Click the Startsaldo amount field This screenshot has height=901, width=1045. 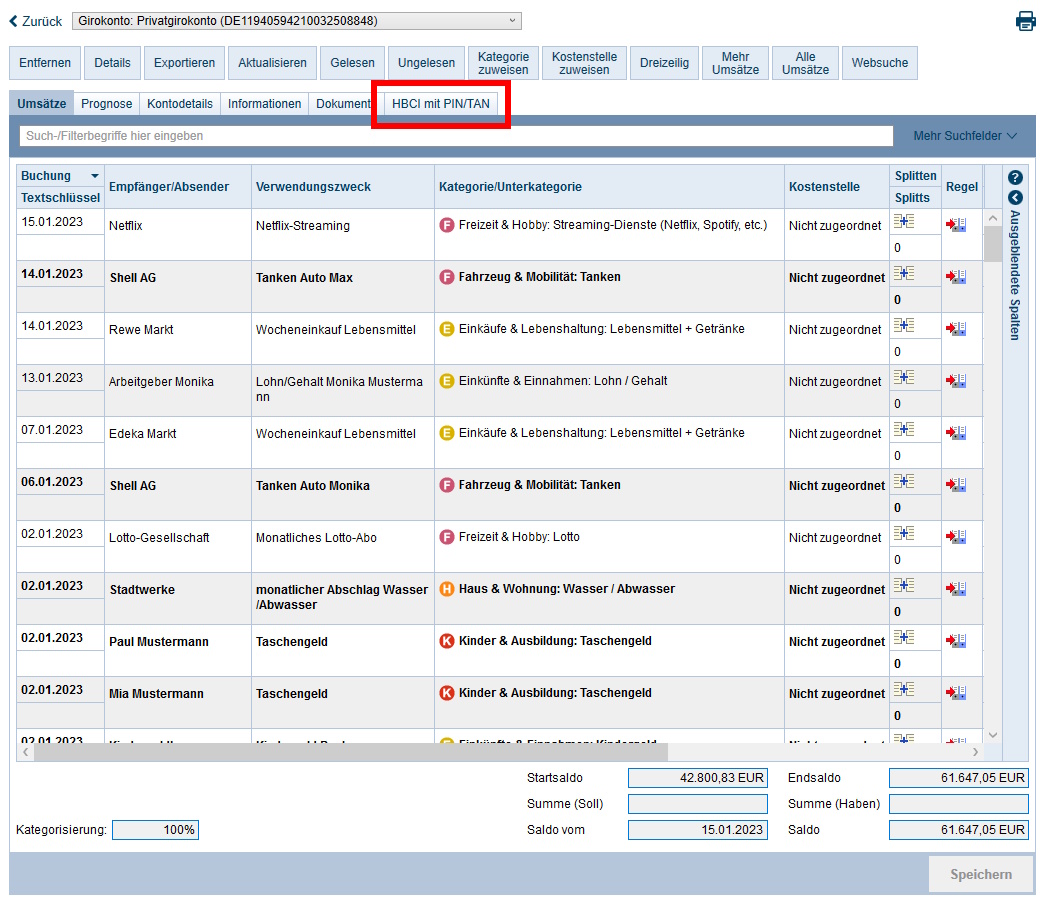(x=698, y=778)
